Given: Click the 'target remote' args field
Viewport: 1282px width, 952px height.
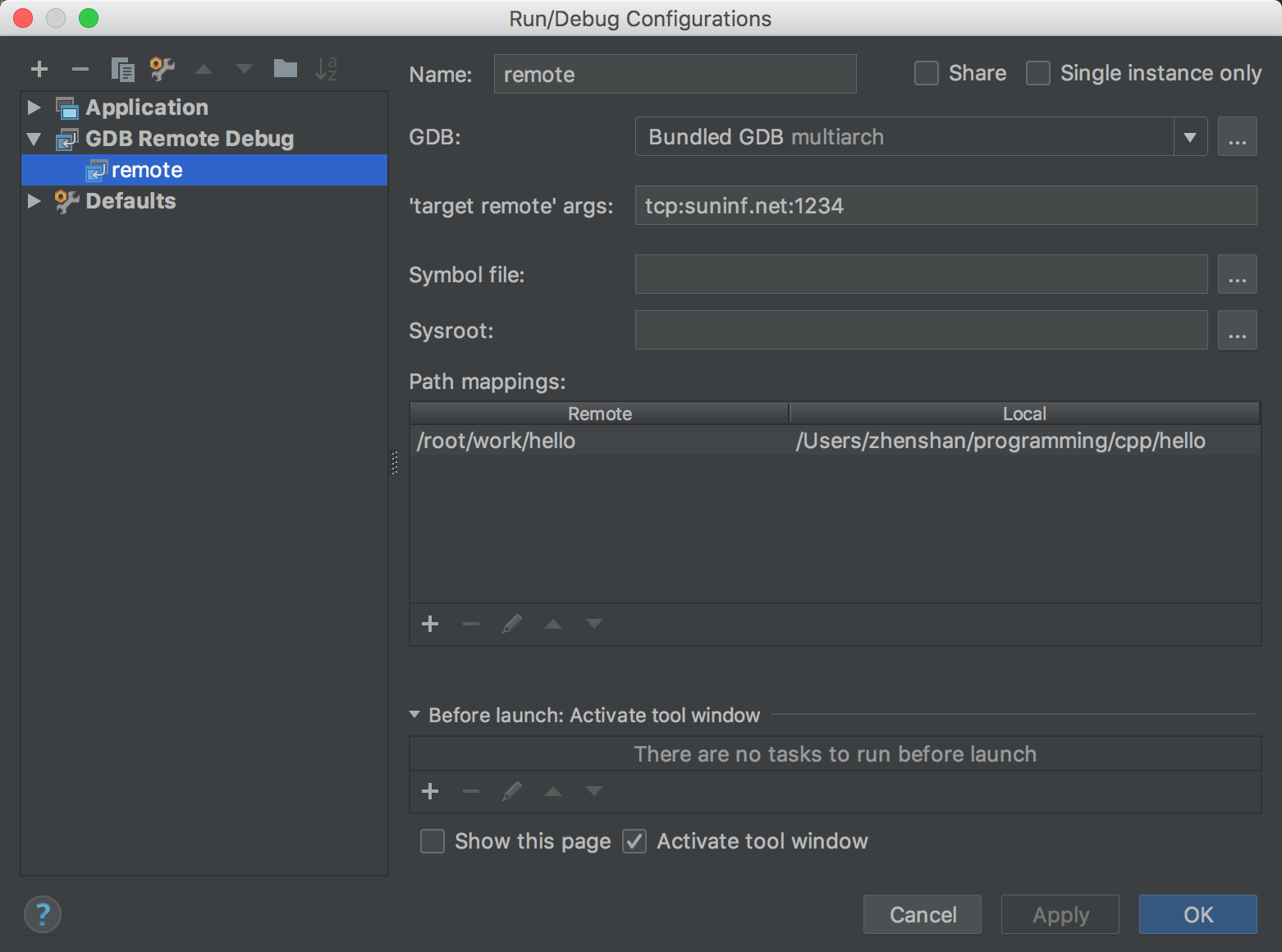Looking at the screenshot, I should (x=946, y=205).
